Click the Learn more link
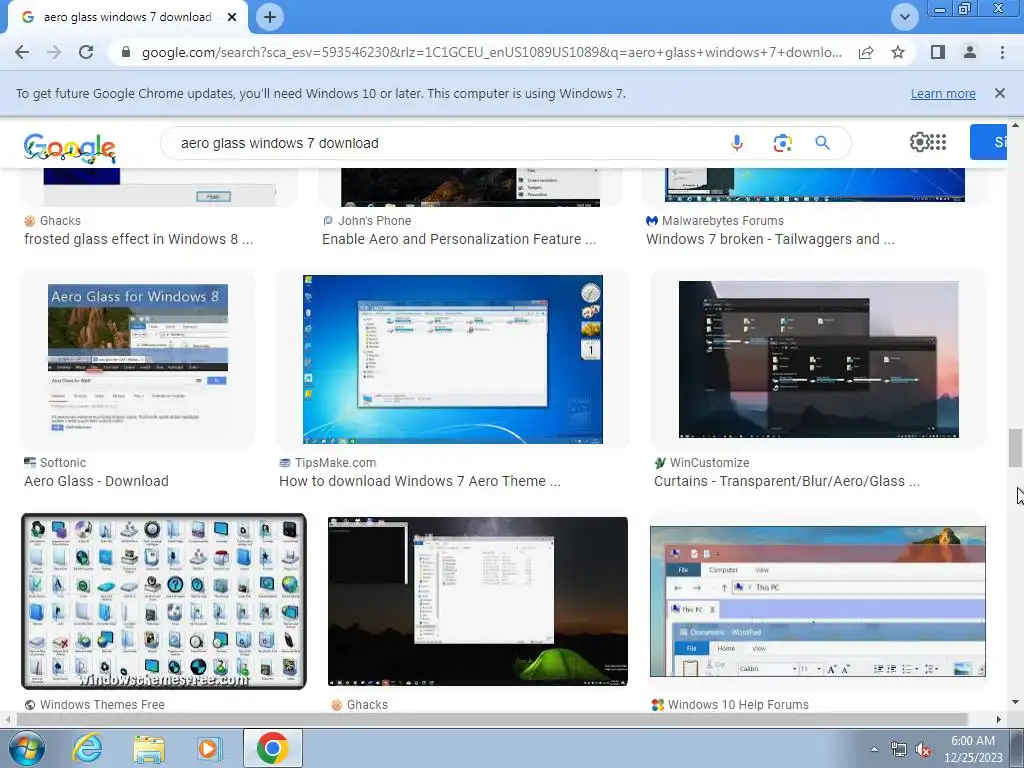 tap(942, 93)
